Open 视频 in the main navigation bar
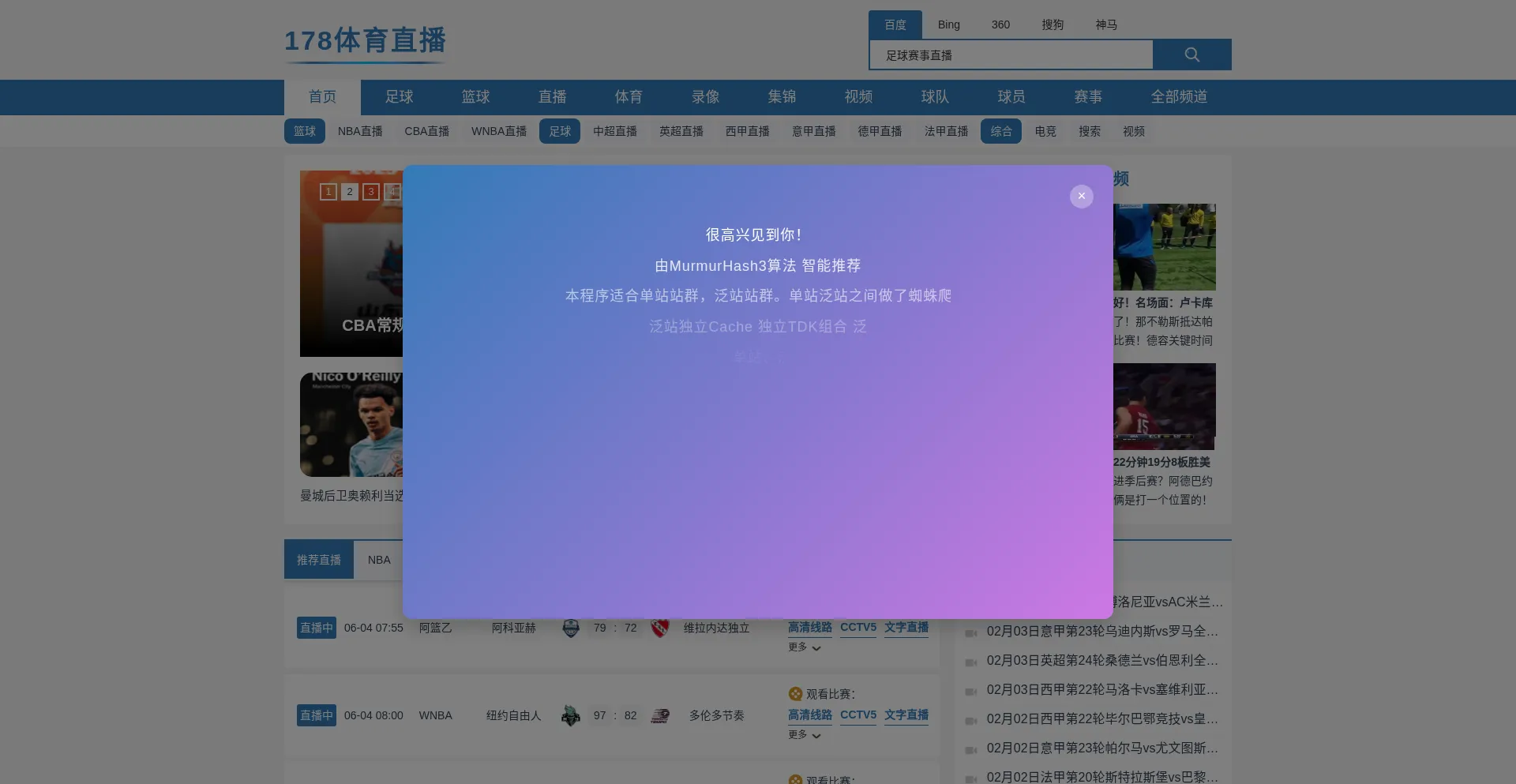 (858, 96)
